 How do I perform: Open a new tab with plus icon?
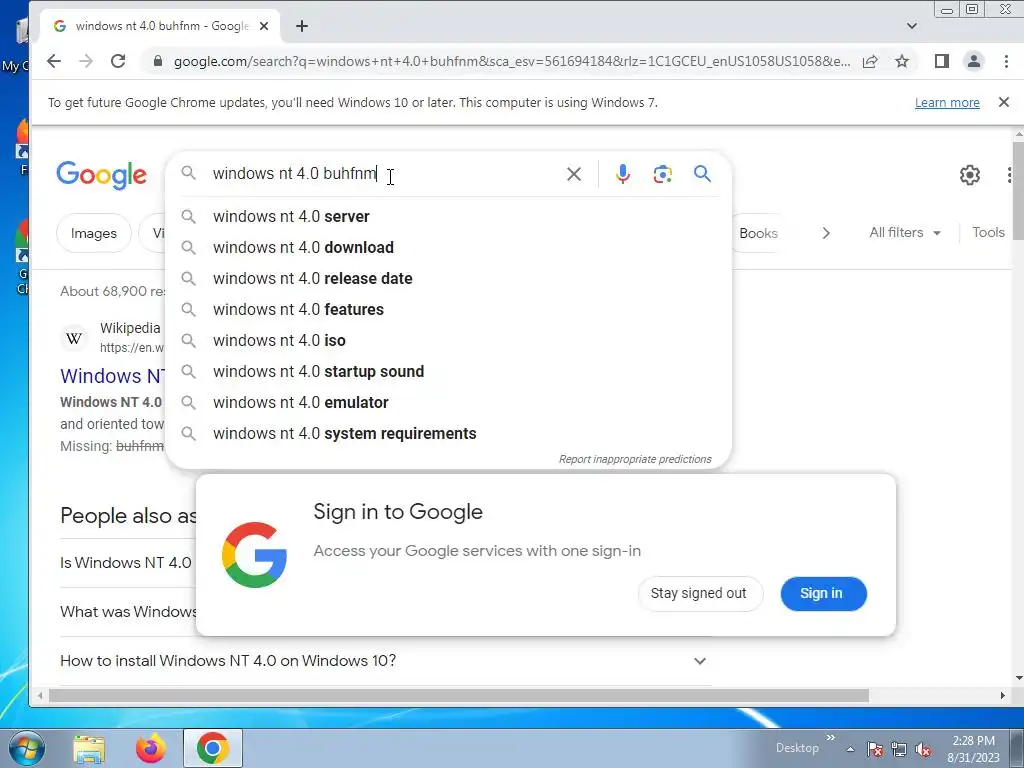coord(302,26)
